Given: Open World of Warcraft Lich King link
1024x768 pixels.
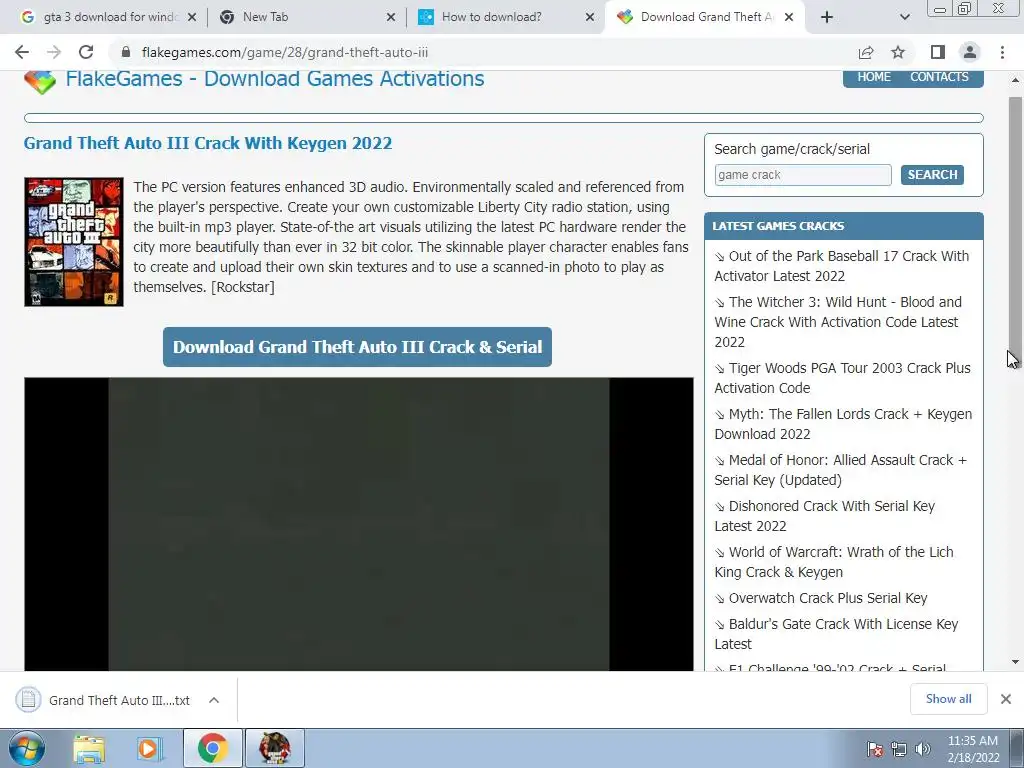Looking at the screenshot, I should click(834, 562).
